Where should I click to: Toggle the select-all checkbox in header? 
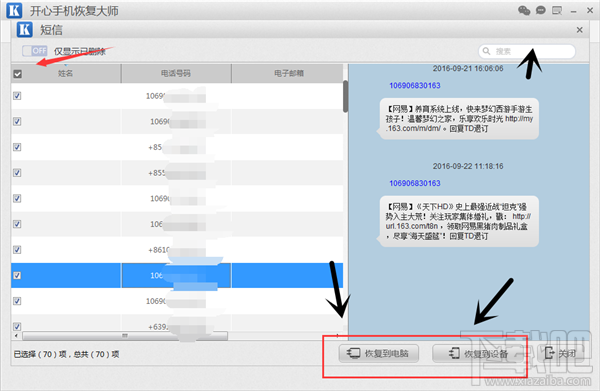(x=17, y=74)
